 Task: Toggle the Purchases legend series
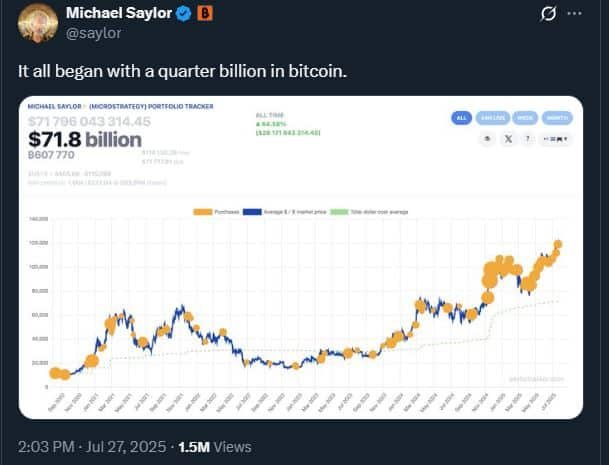coord(209,210)
